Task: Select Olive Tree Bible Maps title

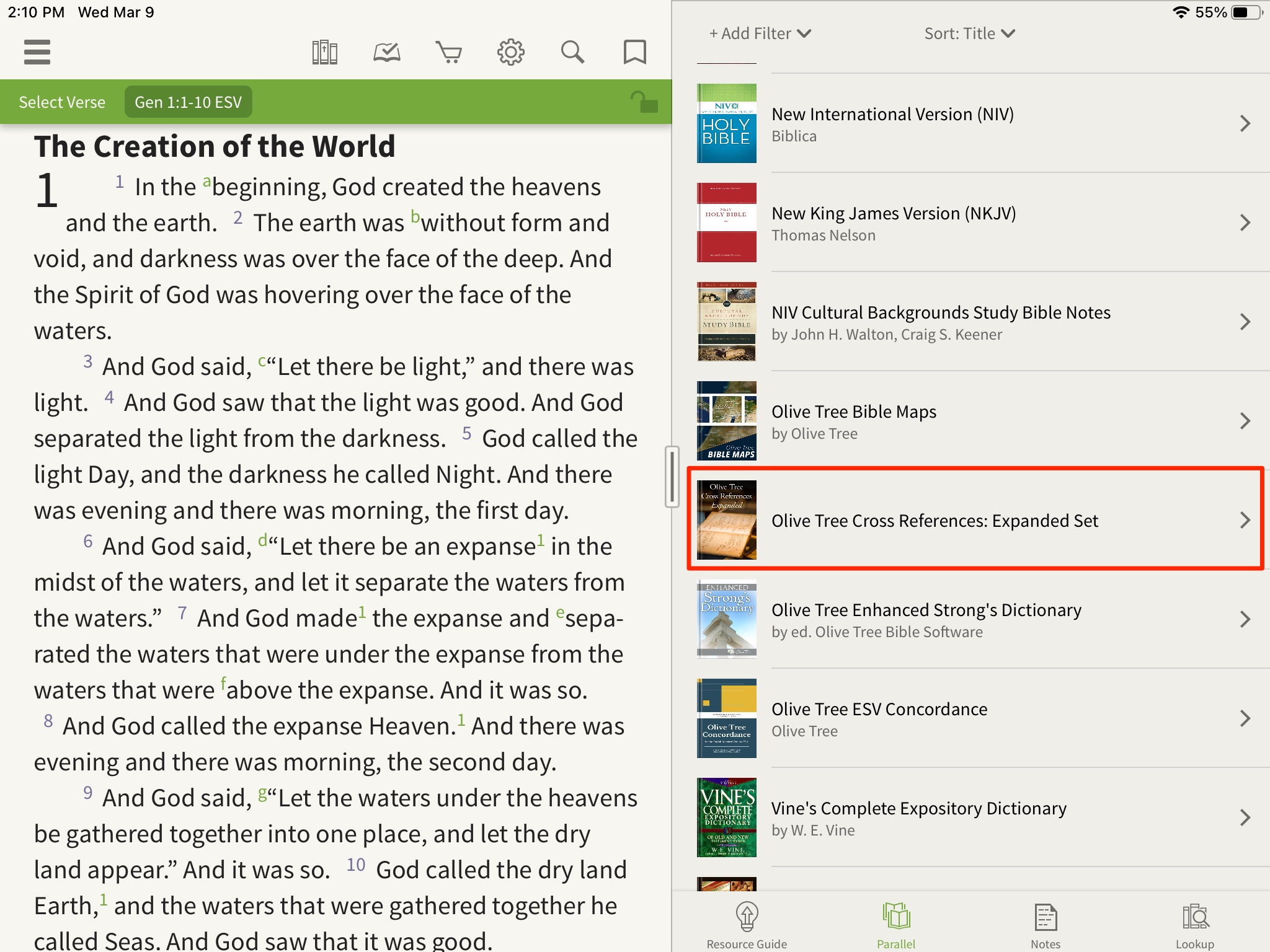Action: point(854,412)
